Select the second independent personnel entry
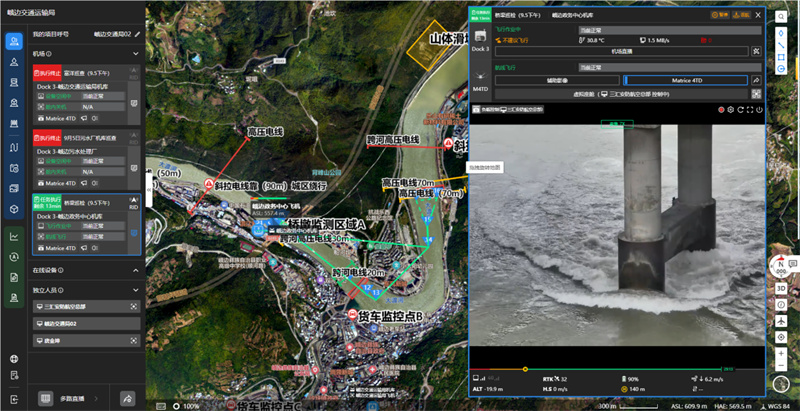Viewport: 800px width, 411px height. coord(86,324)
